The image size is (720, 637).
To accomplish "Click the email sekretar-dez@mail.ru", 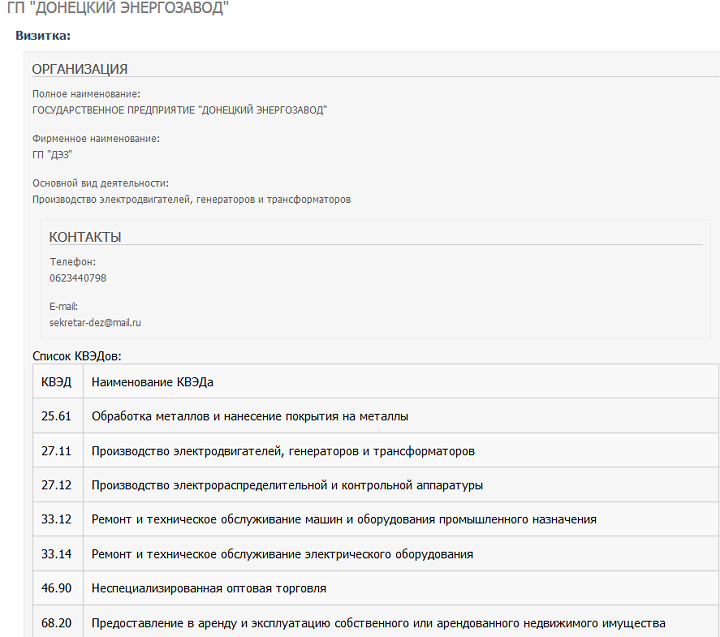I will click(x=95, y=322).
